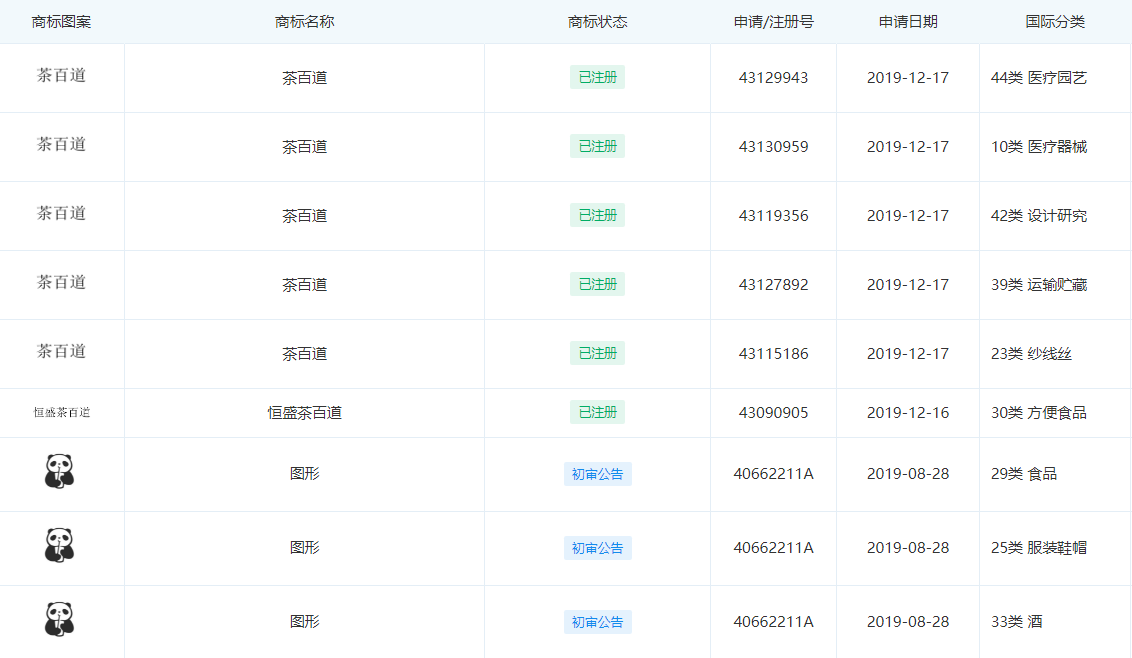
Task: Click 初审公告 badge in the 33类 酒 row
Action: (598, 622)
